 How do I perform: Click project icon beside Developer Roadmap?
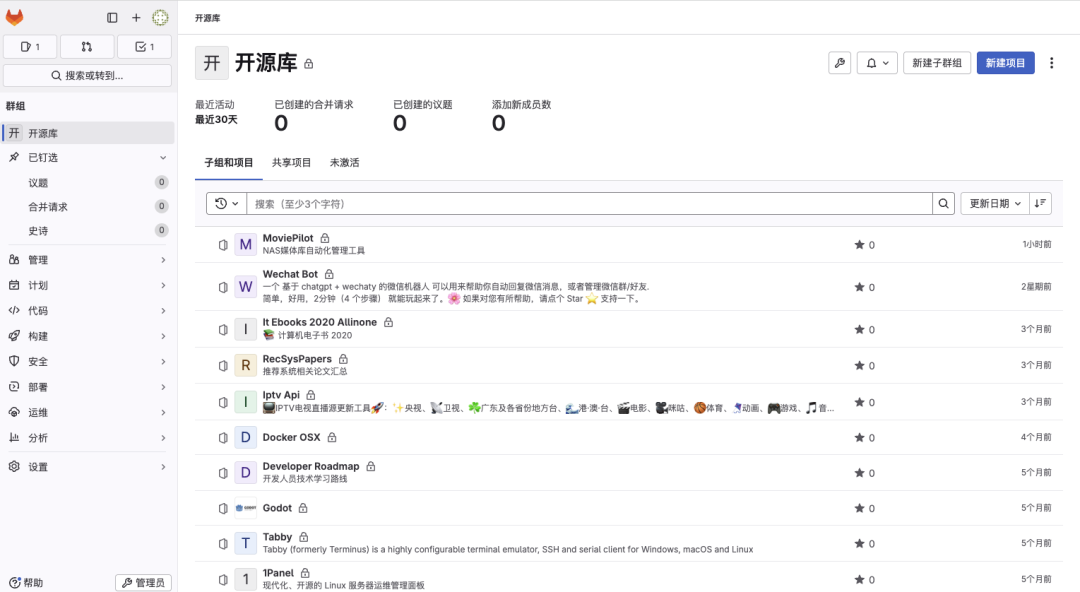click(223, 473)
